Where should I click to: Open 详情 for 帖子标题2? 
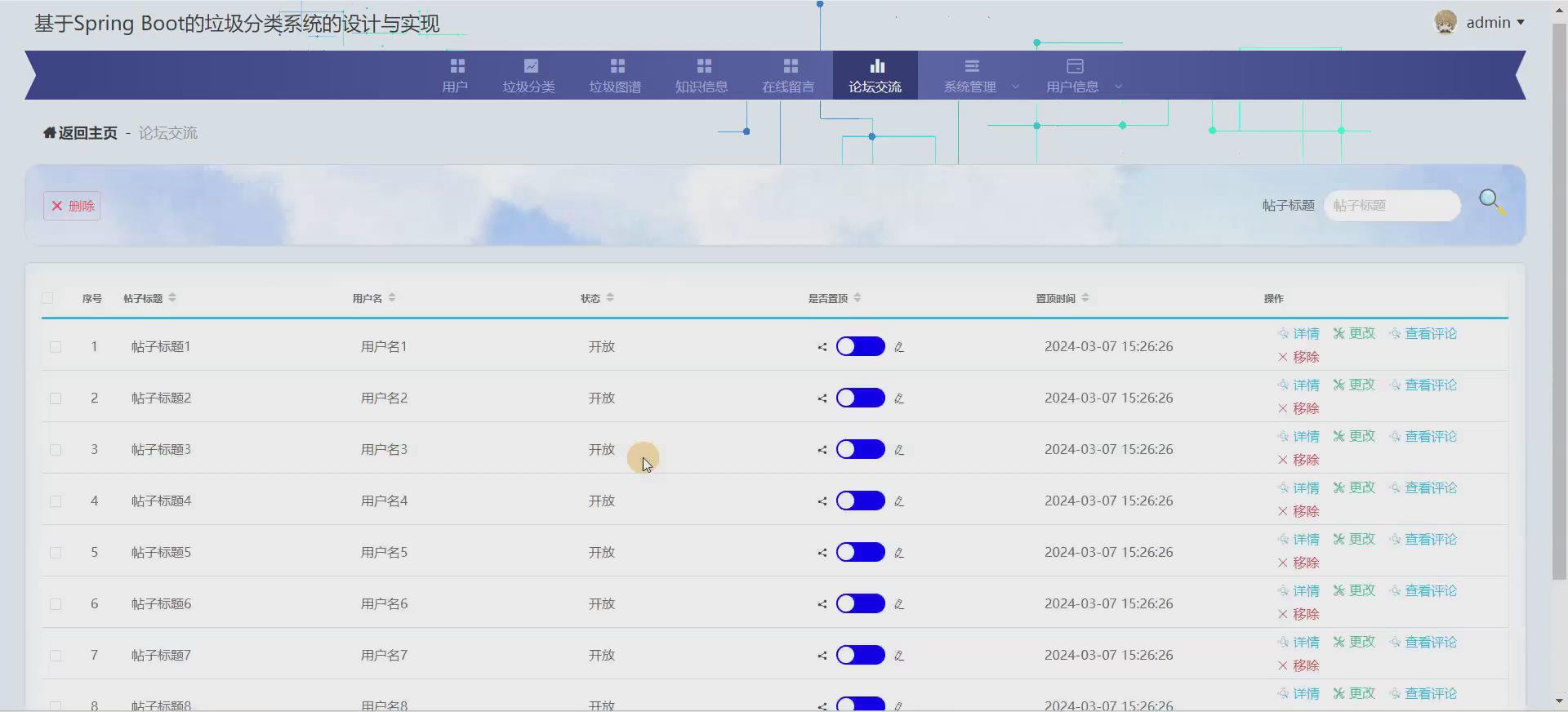point(1298,385)
